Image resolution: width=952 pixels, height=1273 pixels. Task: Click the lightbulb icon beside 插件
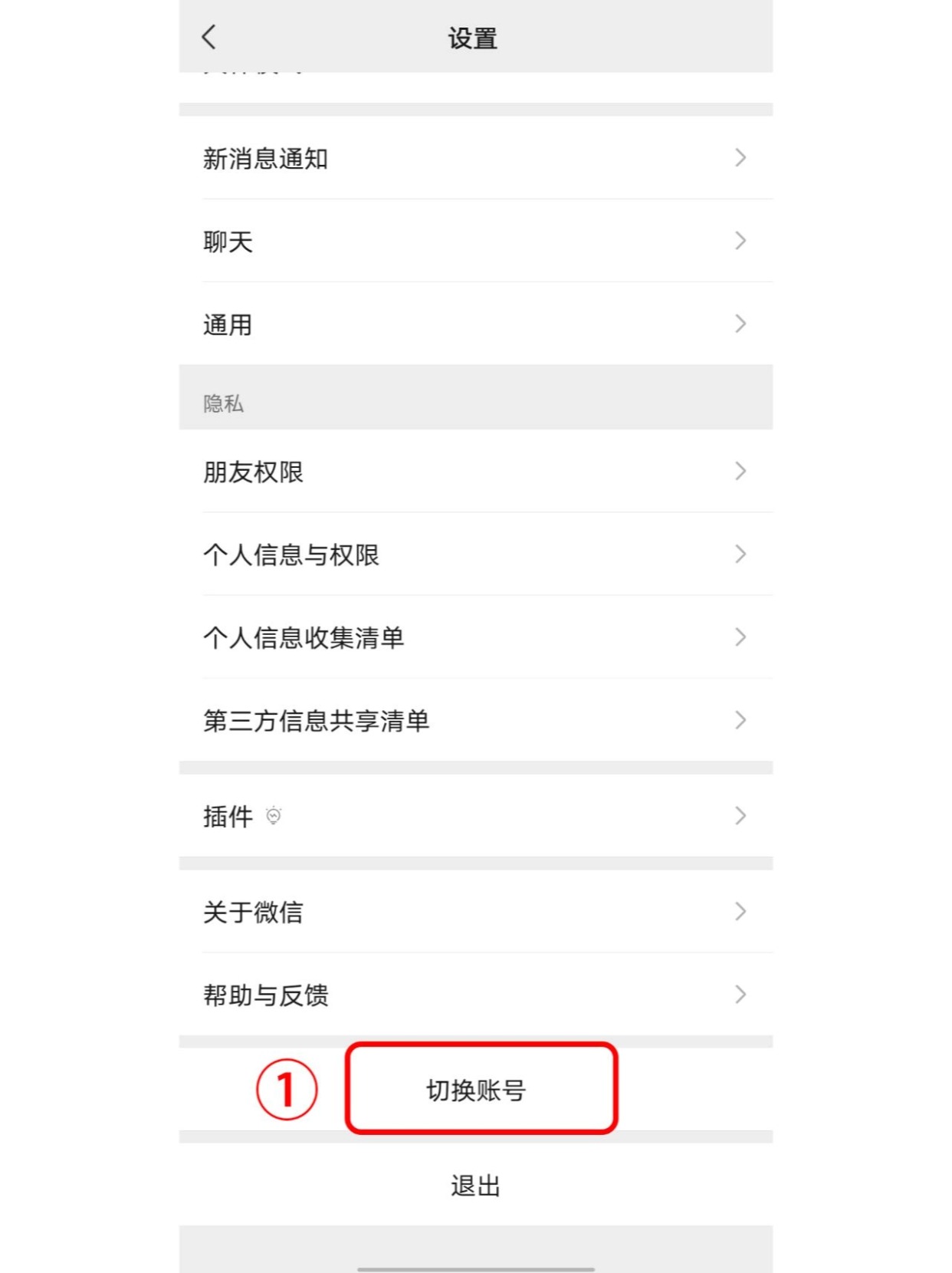(x=274, y=815)
